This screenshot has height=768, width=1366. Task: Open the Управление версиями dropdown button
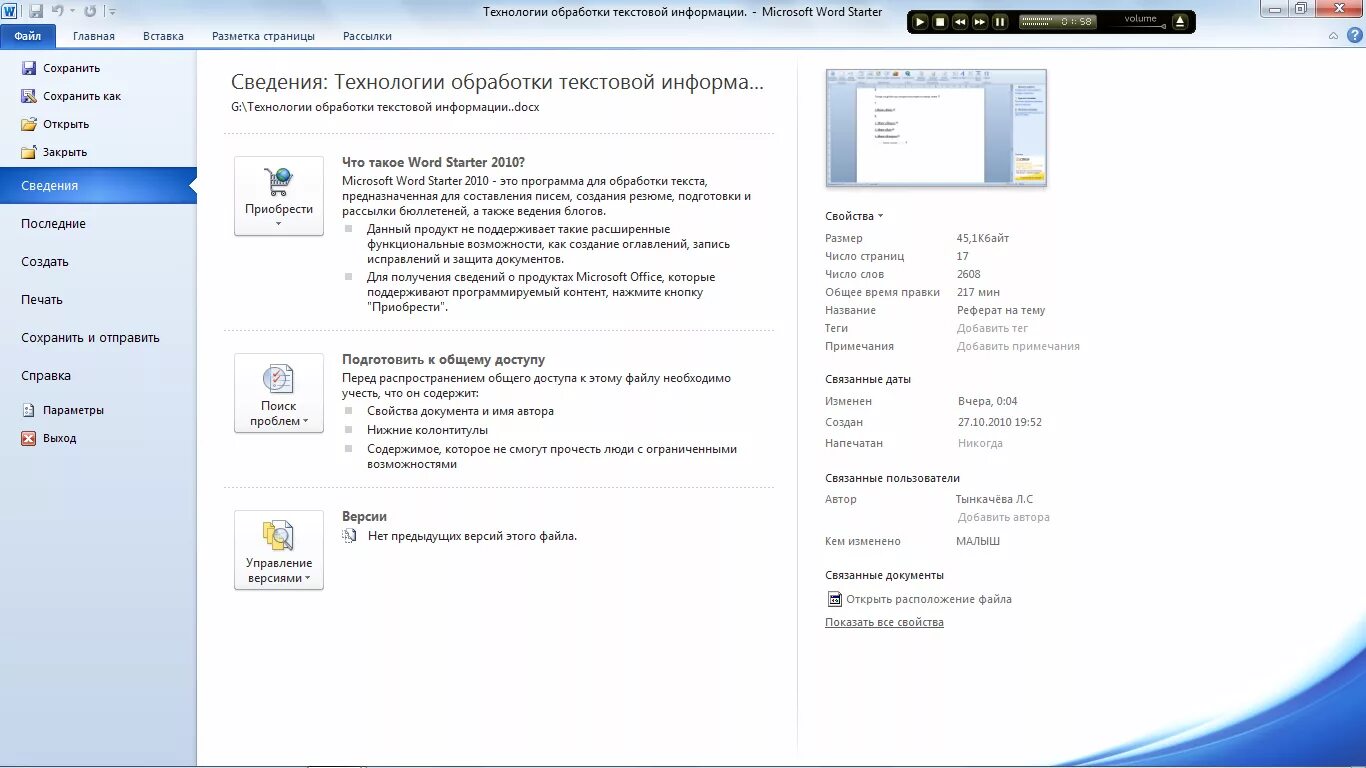coord(279,550)
